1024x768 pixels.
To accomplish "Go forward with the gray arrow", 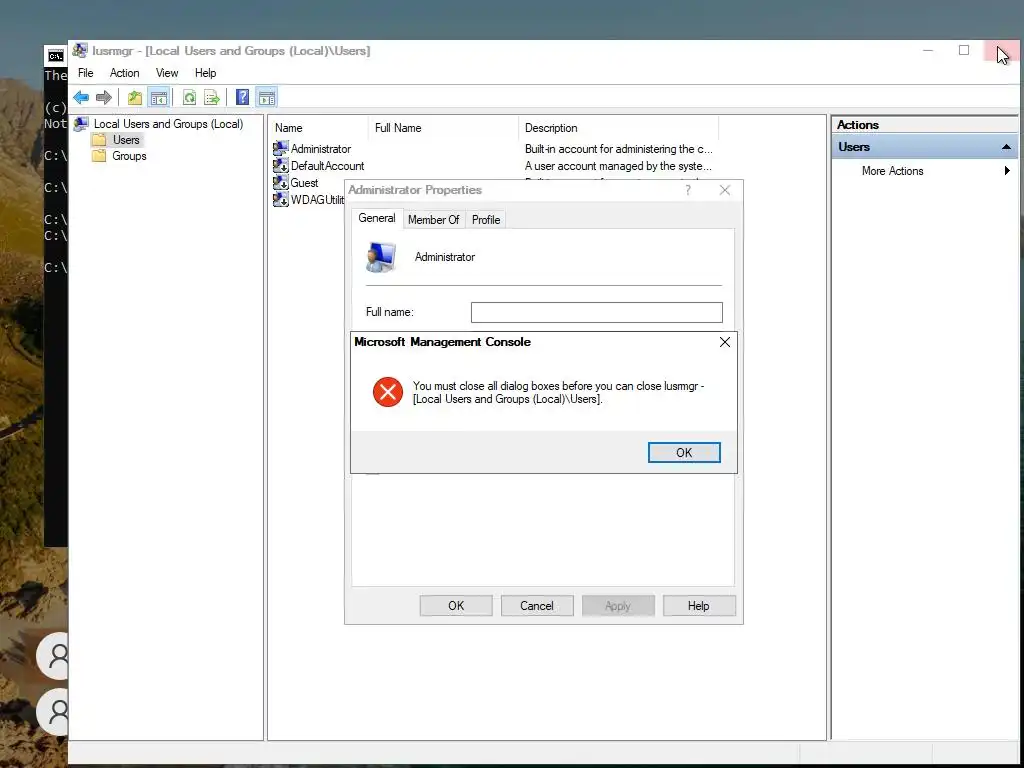I will pos(104,98).
